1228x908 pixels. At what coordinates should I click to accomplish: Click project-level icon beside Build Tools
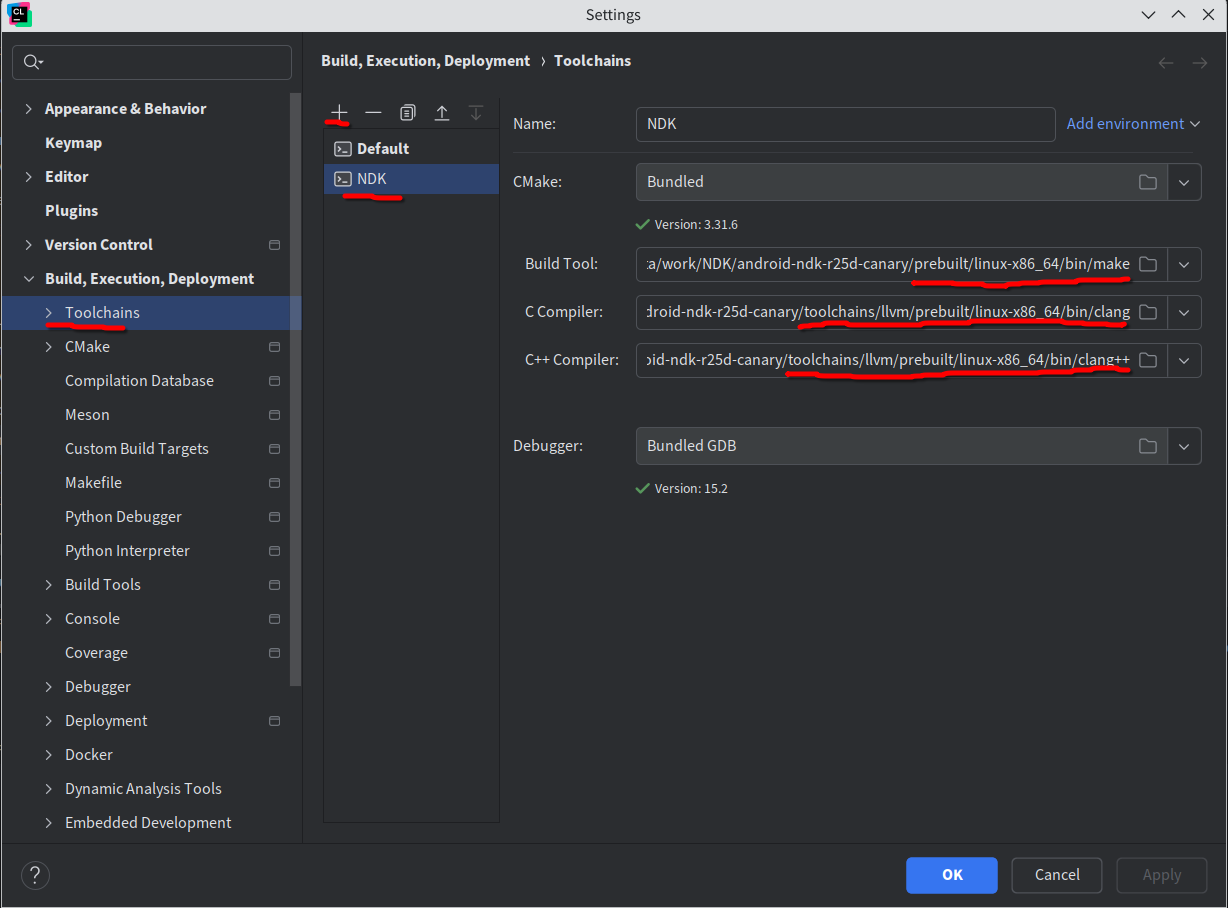275,585
